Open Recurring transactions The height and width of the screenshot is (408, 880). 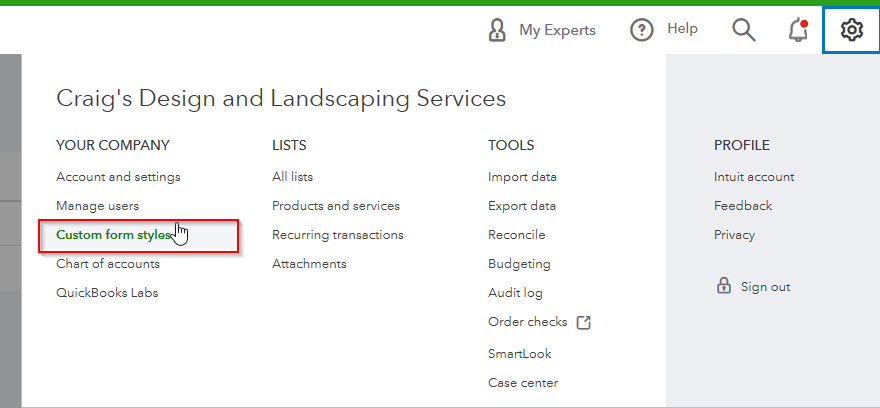coord(338,235)
